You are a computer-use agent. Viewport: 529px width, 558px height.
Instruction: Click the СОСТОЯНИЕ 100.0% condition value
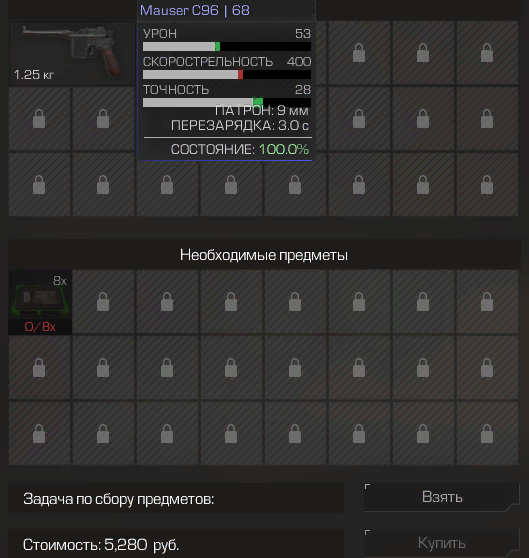click(284, 149)
